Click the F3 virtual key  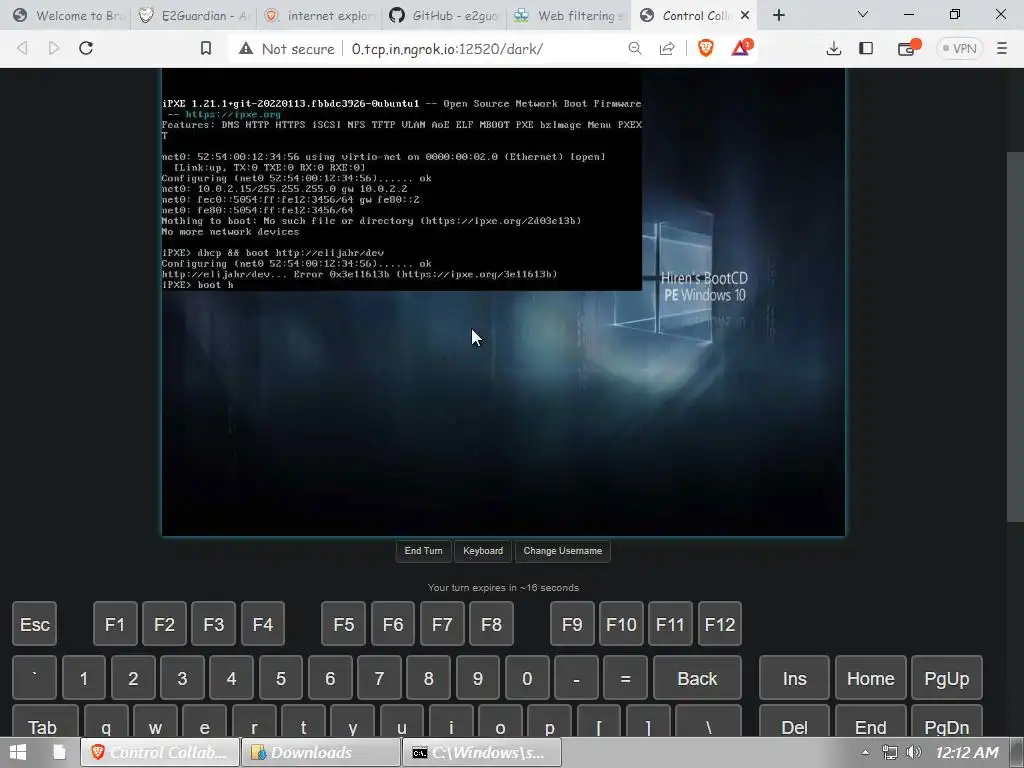point(214,624)
